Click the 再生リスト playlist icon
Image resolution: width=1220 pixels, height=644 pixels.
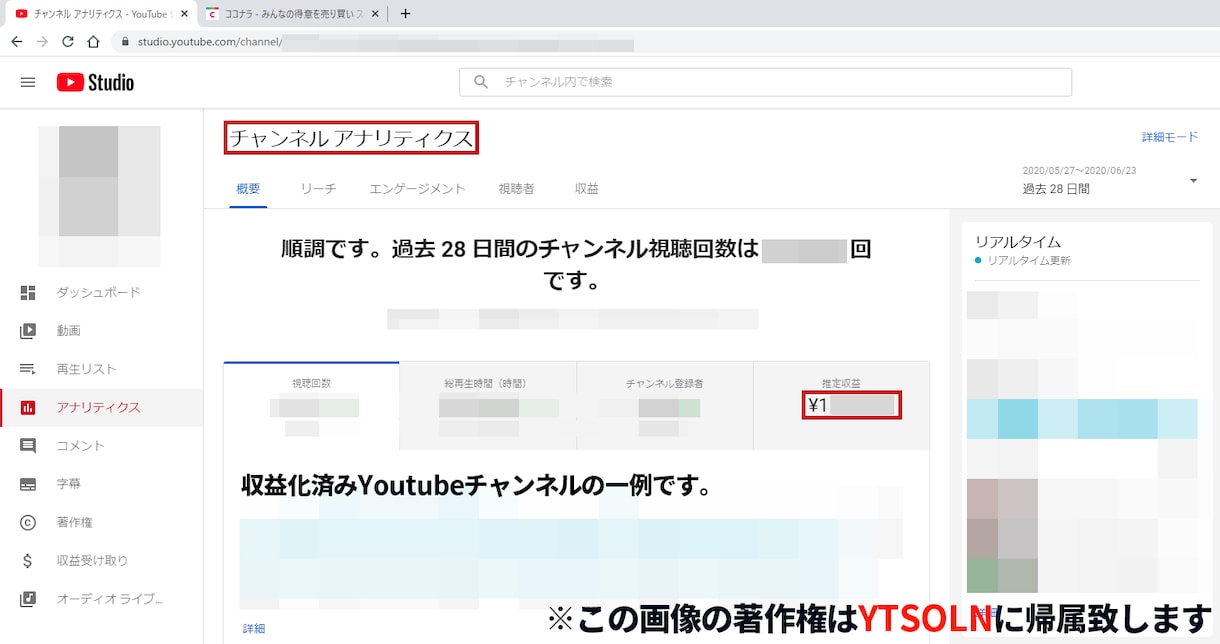point(28,369)
